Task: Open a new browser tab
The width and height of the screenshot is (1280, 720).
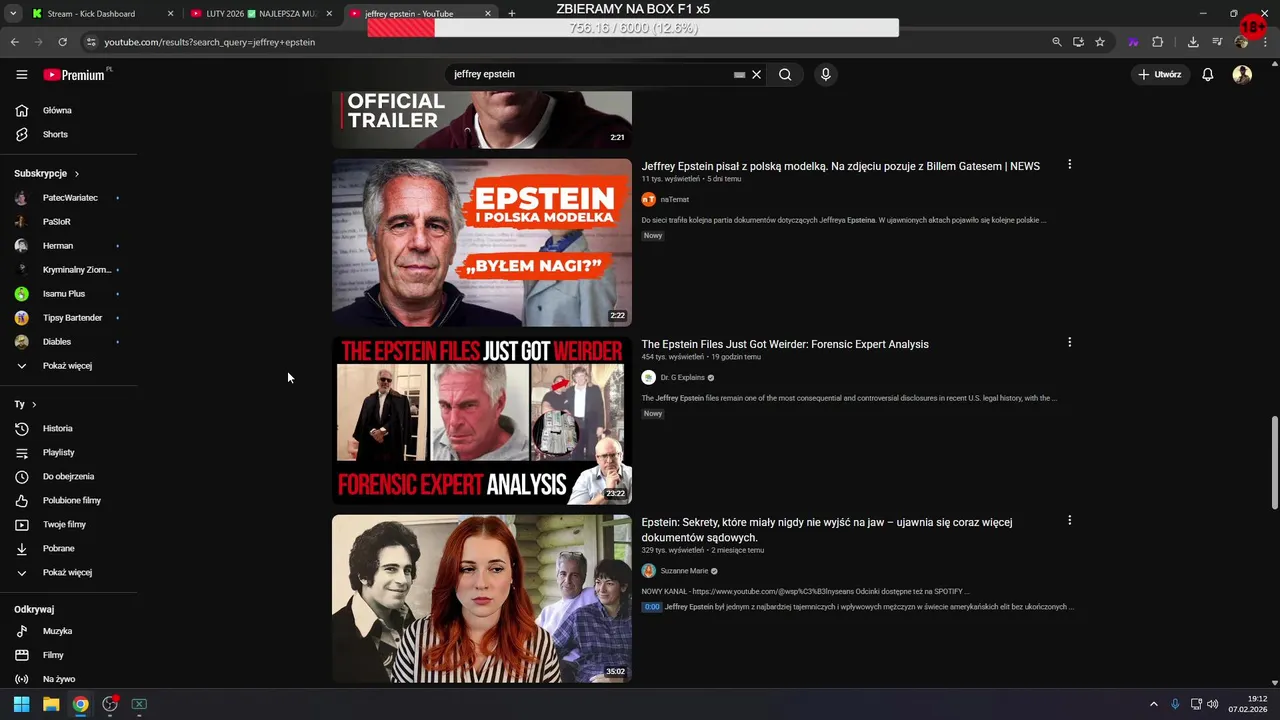Action: [x=512, y=14]
